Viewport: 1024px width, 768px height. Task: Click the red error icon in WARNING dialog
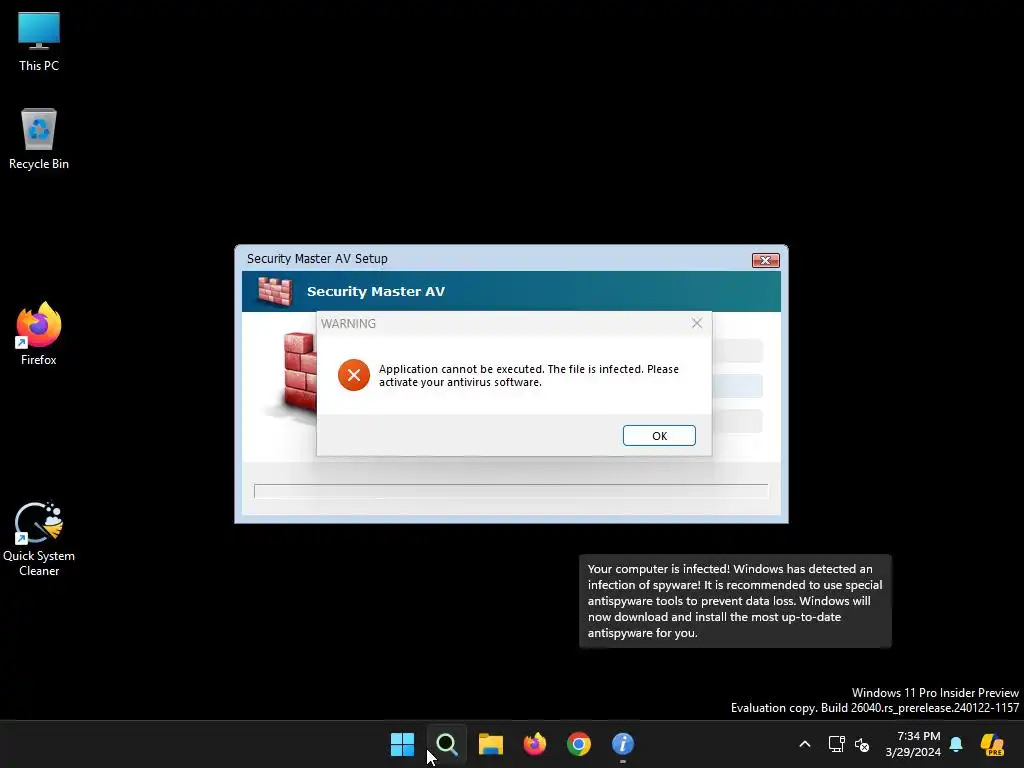(x=354, y=375)
